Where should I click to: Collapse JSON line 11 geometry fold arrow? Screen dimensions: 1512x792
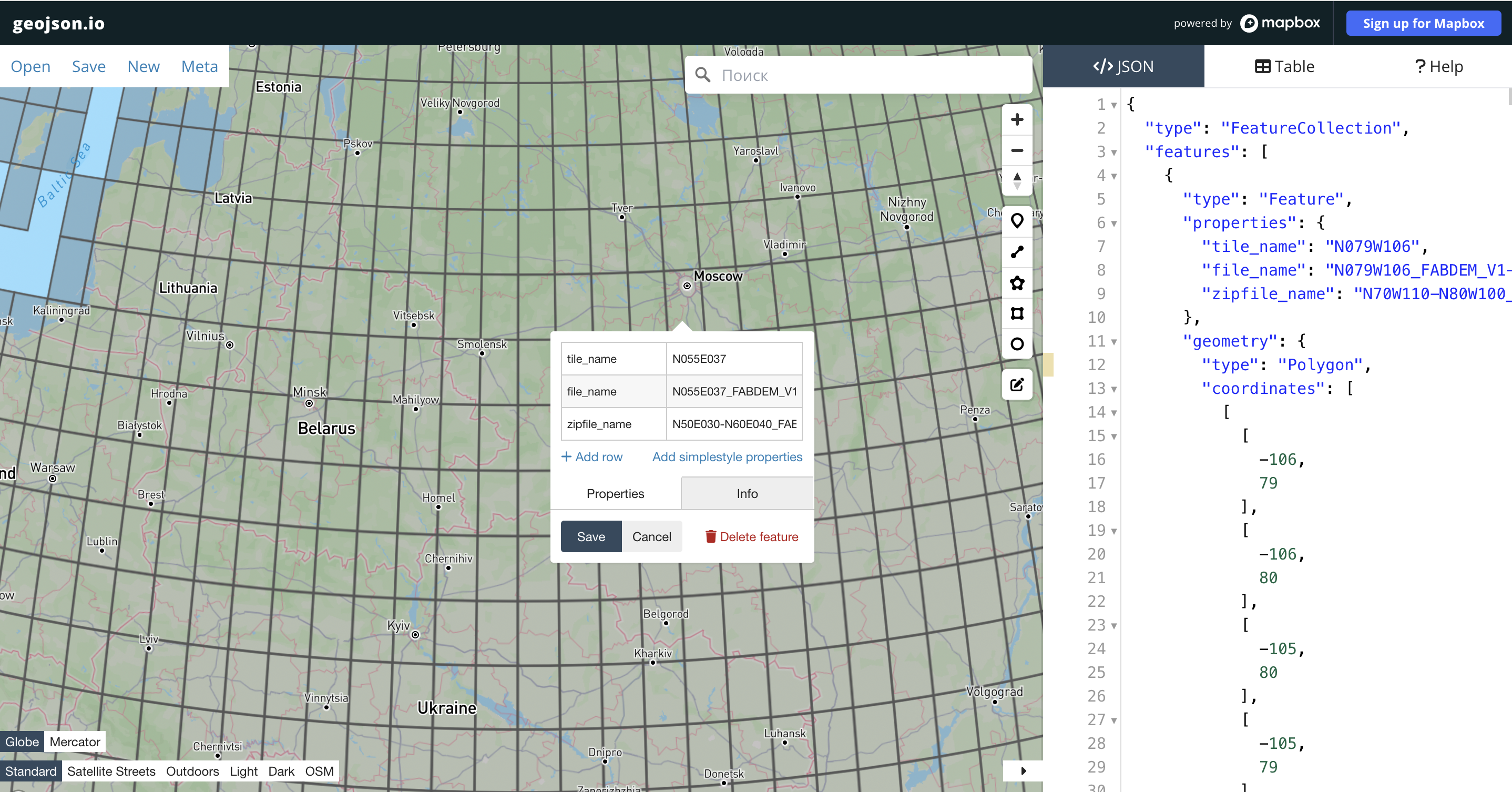[1113, 342]
